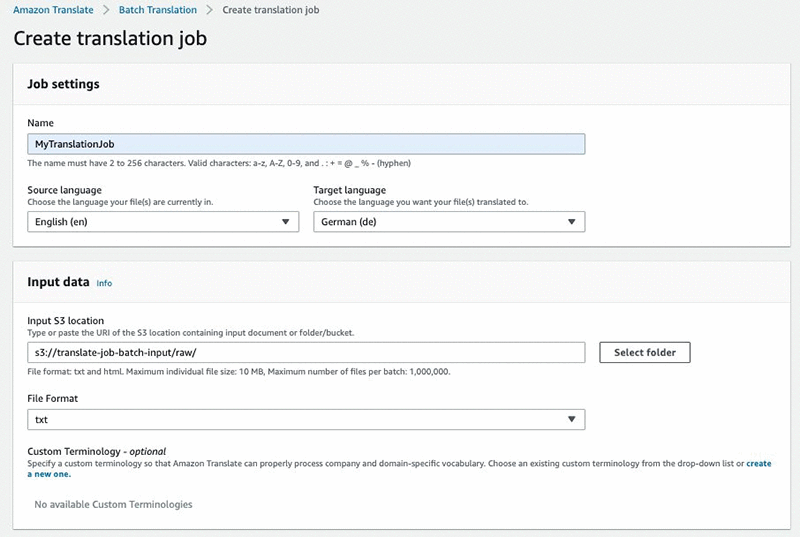Click the Input S3 location field
800x537 pixels.
(306, 352)
